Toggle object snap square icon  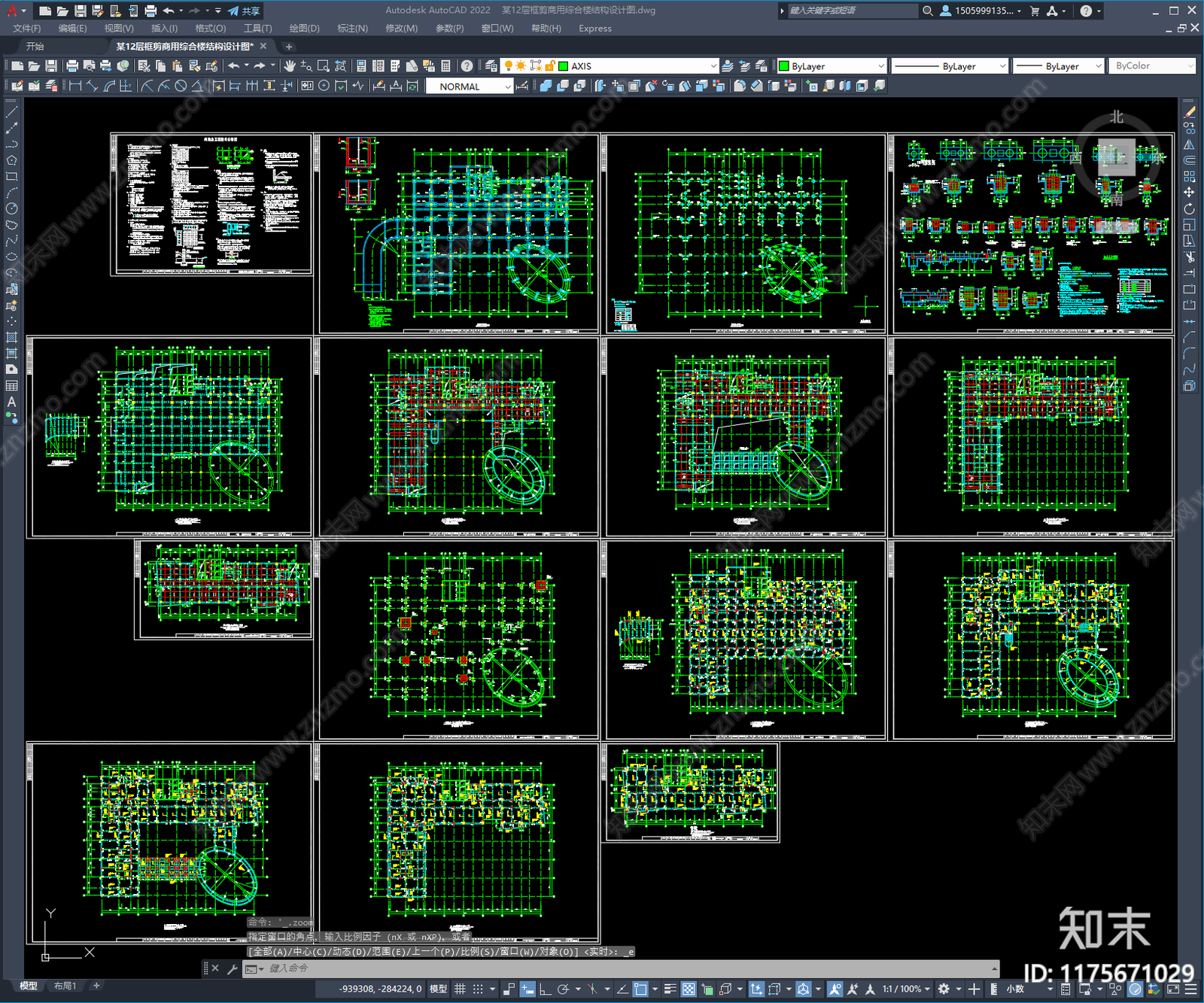[x=640, y=989]
